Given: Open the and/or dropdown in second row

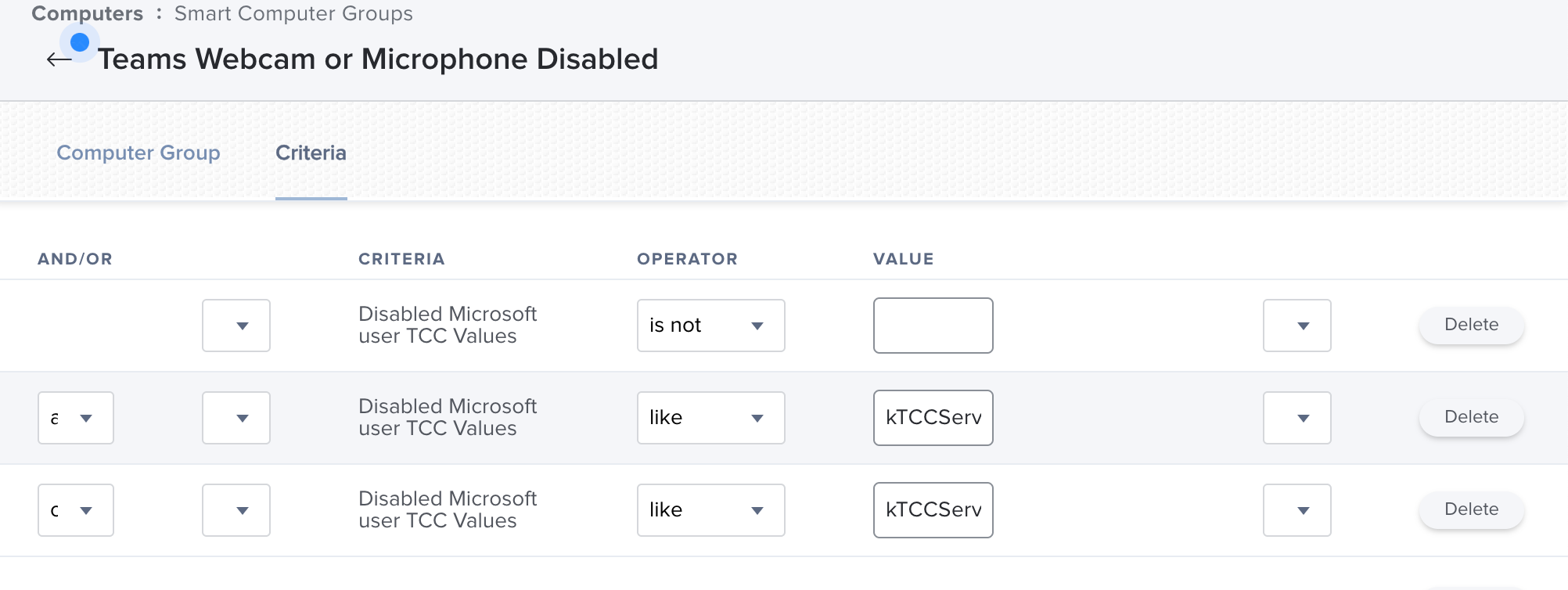Looking at the screenshot, I should (76, 418).
